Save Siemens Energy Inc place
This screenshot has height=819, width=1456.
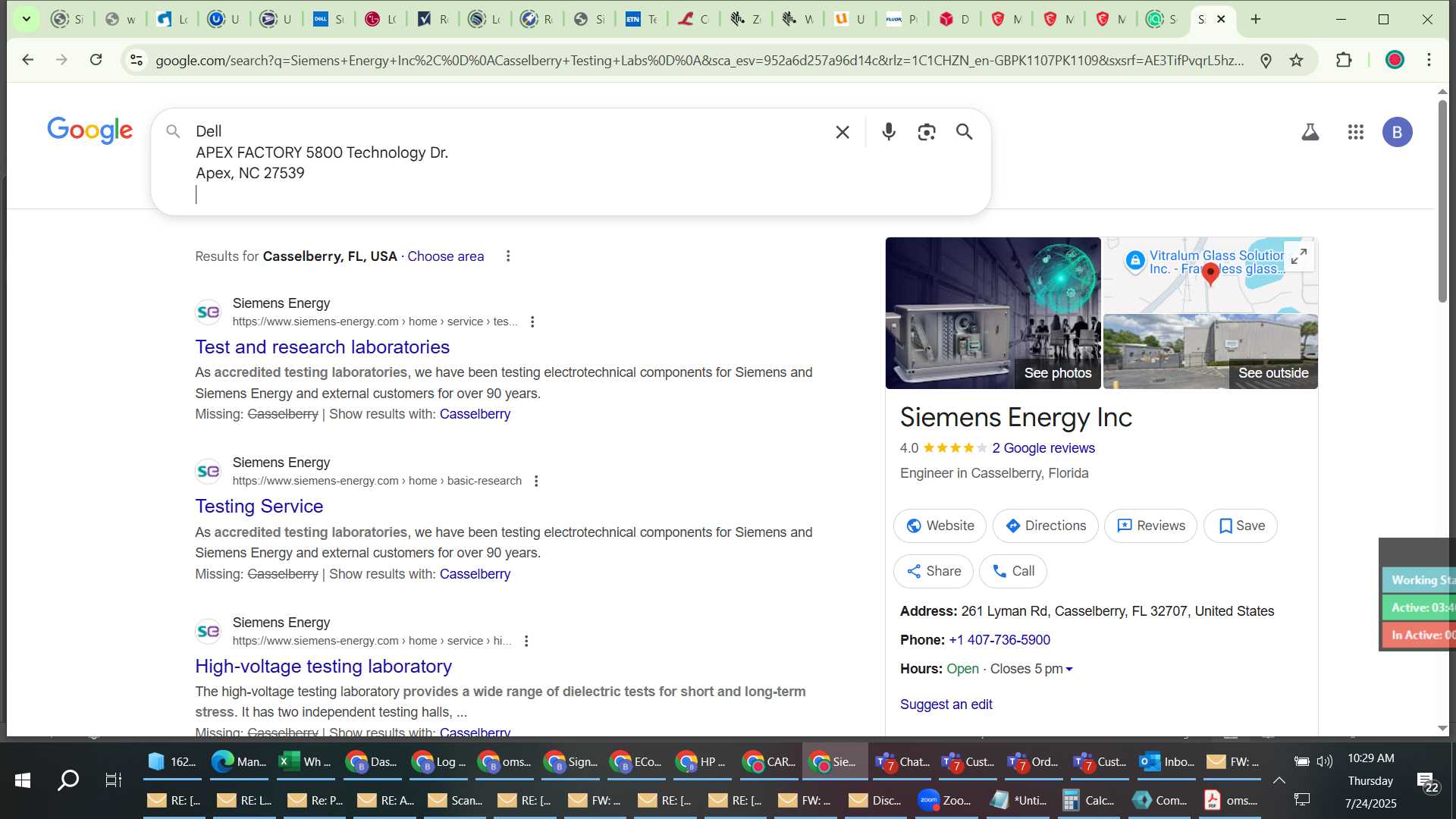pyautogui.click(x=1241, y=526)
